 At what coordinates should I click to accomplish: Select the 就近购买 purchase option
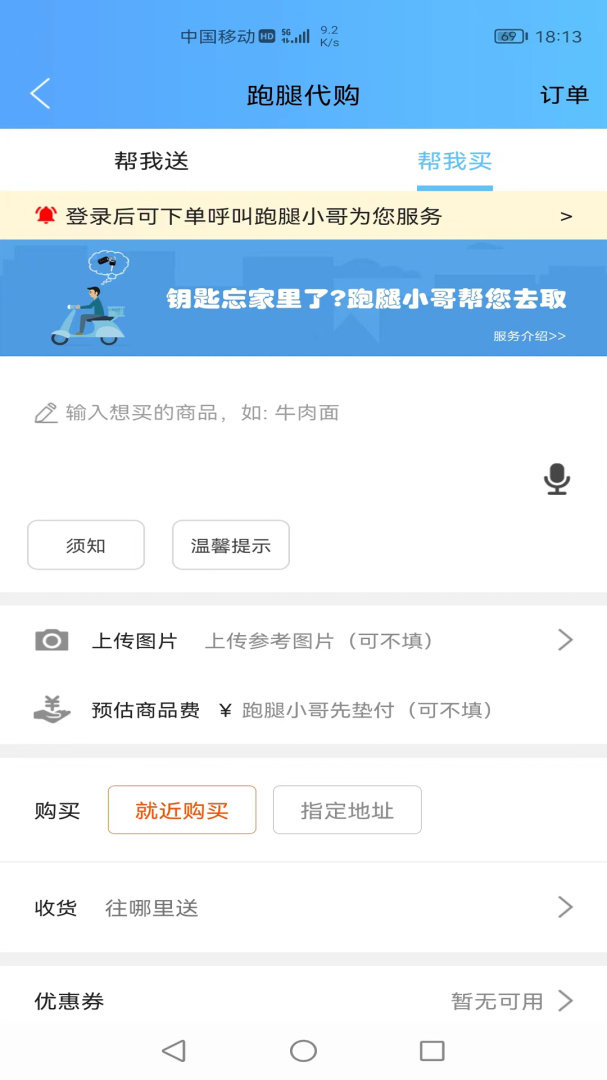point(182,810)
